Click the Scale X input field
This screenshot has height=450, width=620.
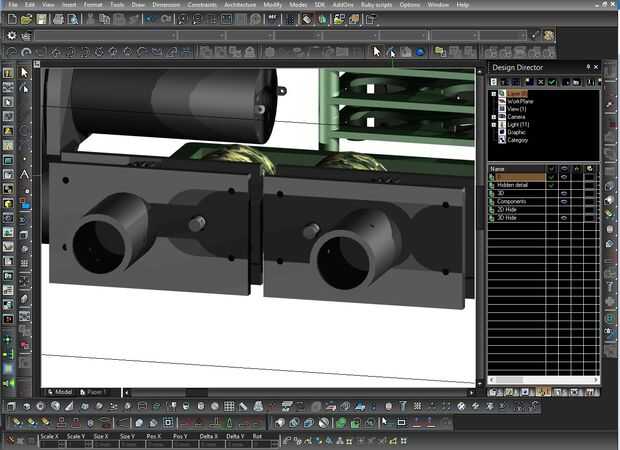(x=47, y=443)
